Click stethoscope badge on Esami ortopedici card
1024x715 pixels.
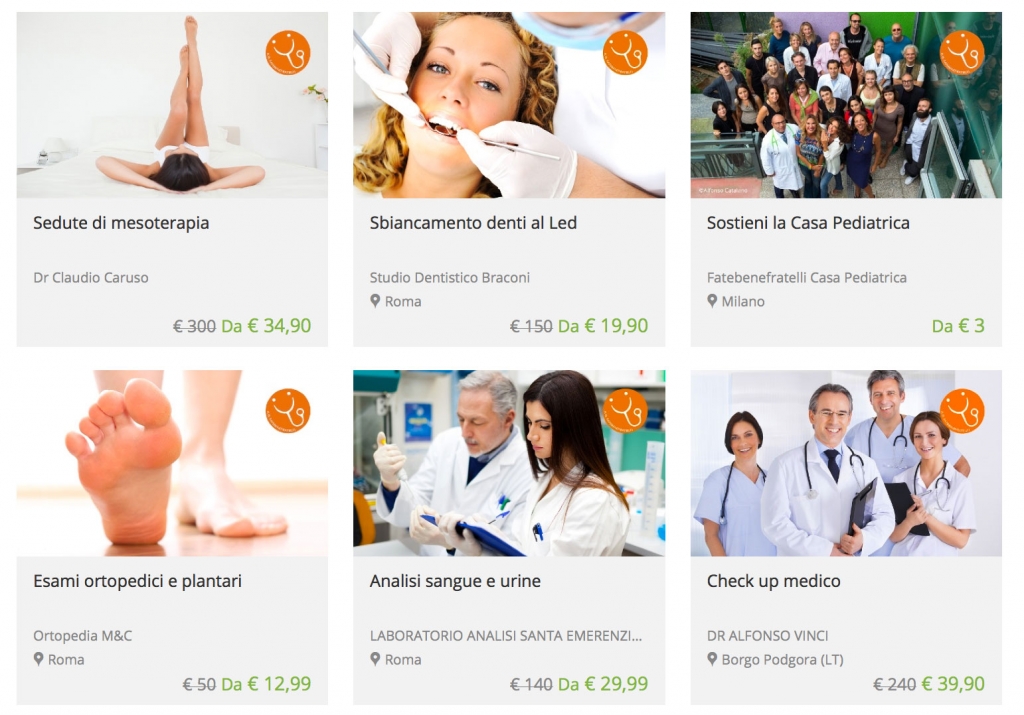point(288,411)
